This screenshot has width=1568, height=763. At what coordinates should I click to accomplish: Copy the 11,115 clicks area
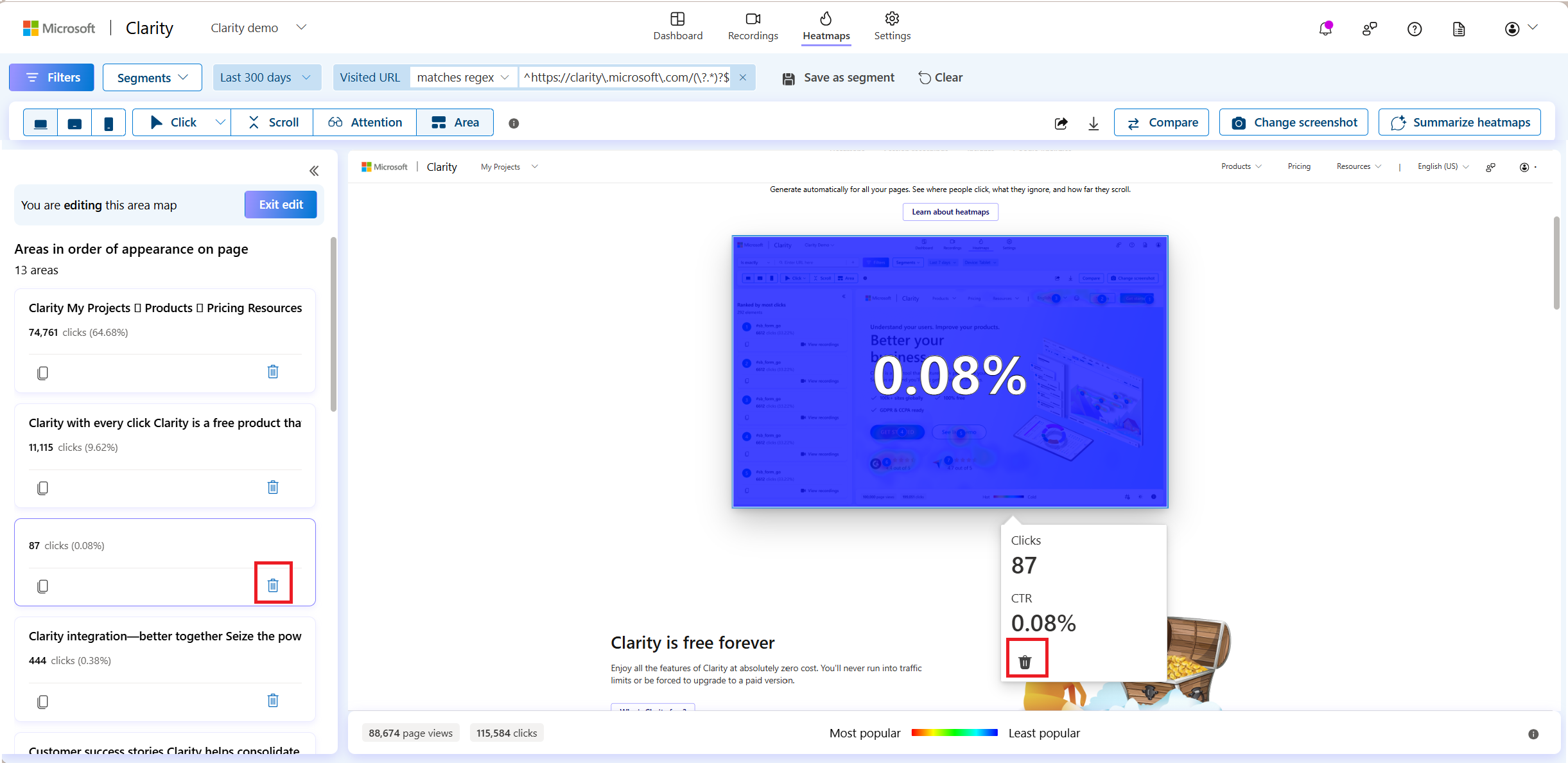pyautogui.click(x=42, y=488)
